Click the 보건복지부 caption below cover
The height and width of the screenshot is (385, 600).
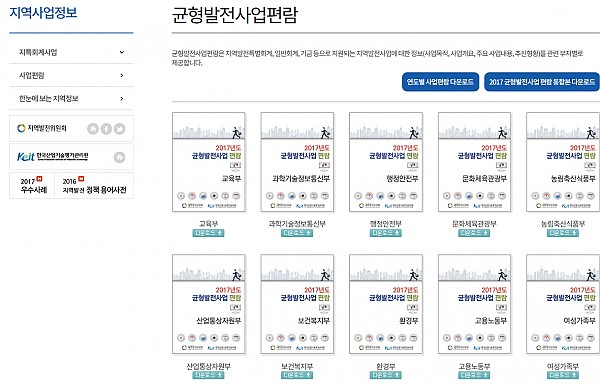(x=297, y=366)
